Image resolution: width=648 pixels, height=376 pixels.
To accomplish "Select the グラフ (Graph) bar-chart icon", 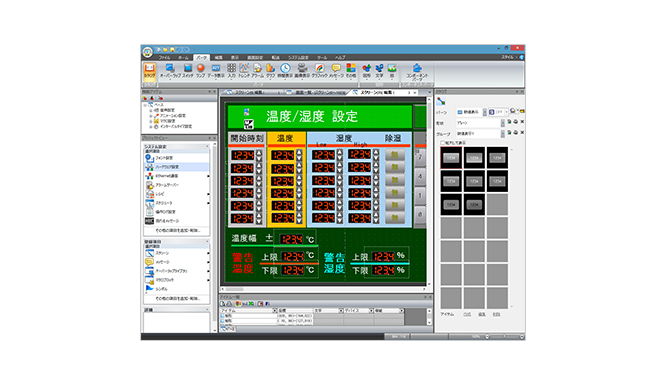I will pos(270,71).
